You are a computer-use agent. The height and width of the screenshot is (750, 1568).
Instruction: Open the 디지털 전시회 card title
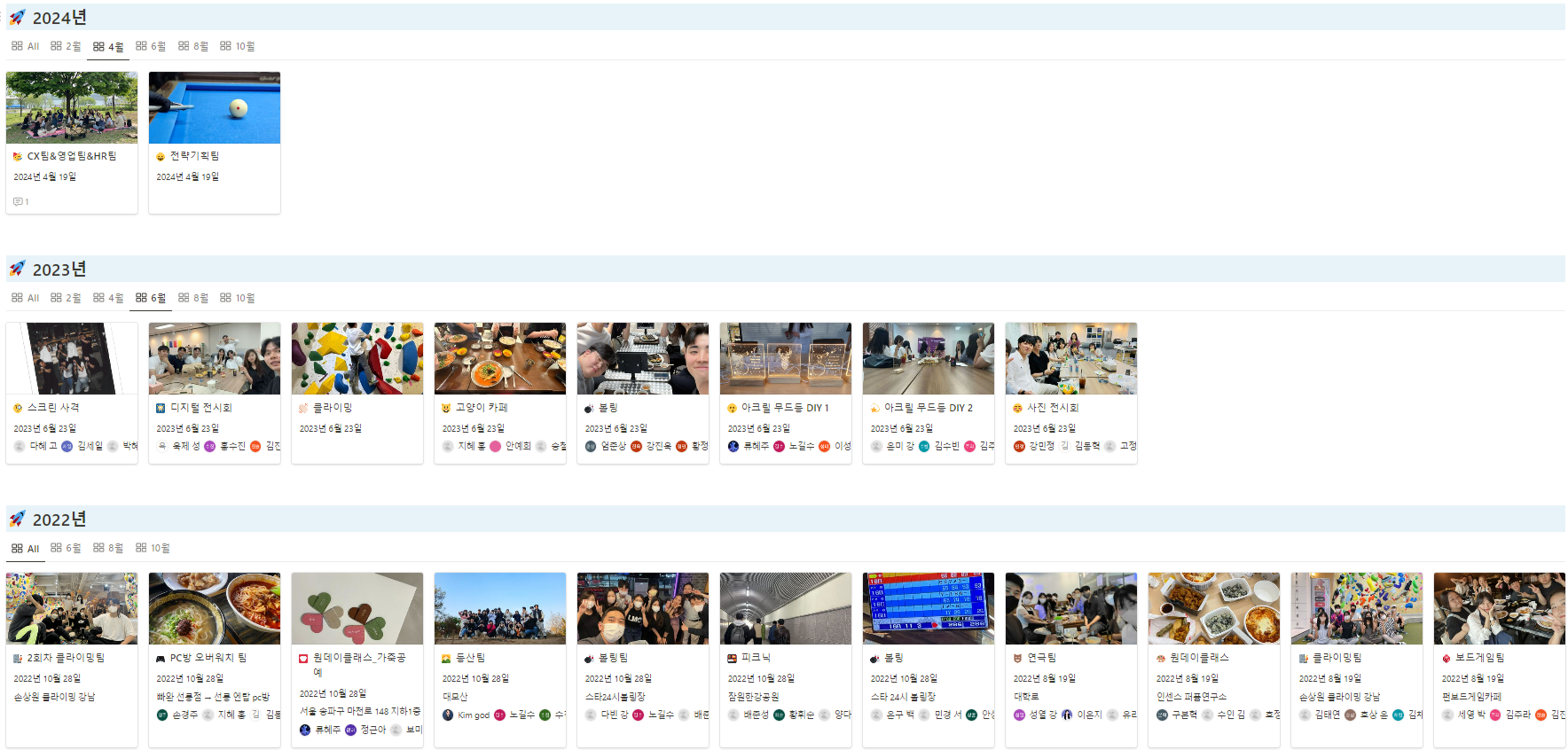pos(200,408)
